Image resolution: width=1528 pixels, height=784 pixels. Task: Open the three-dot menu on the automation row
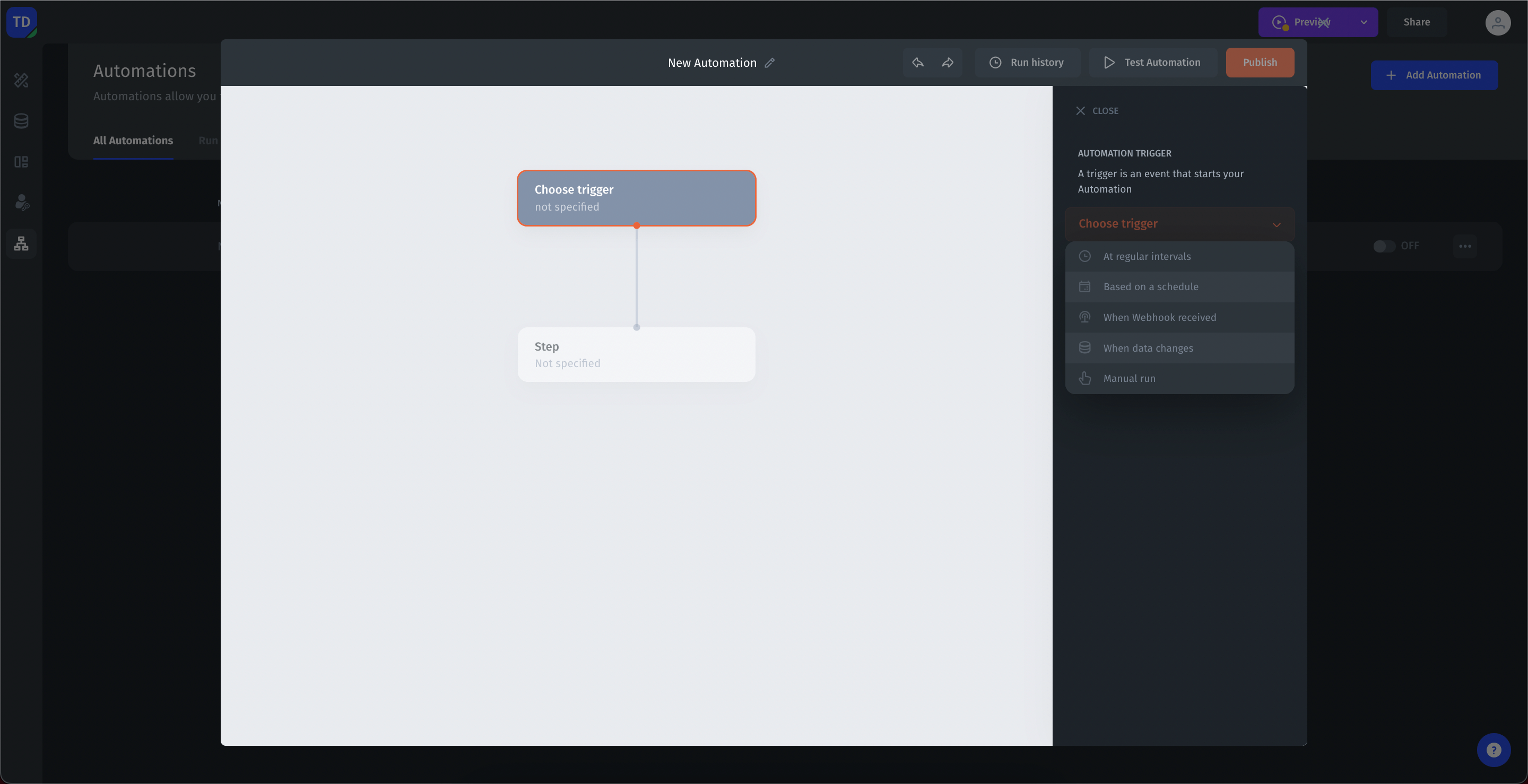1465,246
